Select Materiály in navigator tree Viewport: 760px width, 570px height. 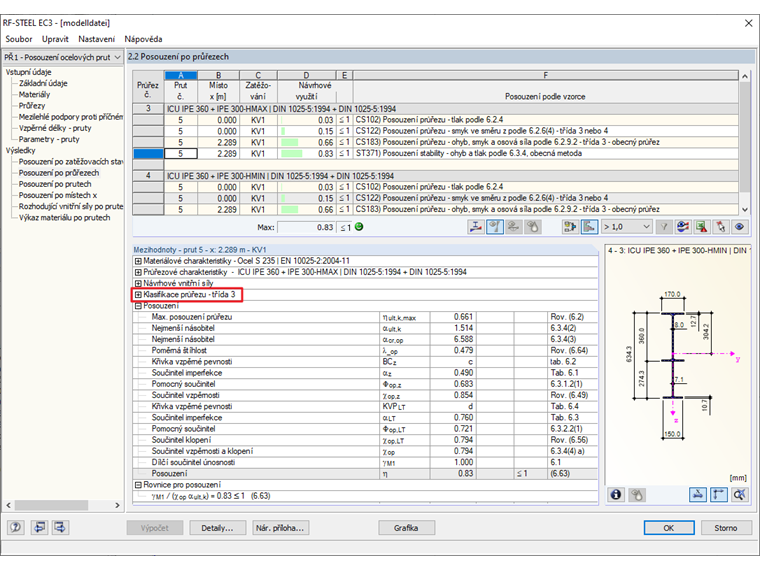[x=34, y=95]
